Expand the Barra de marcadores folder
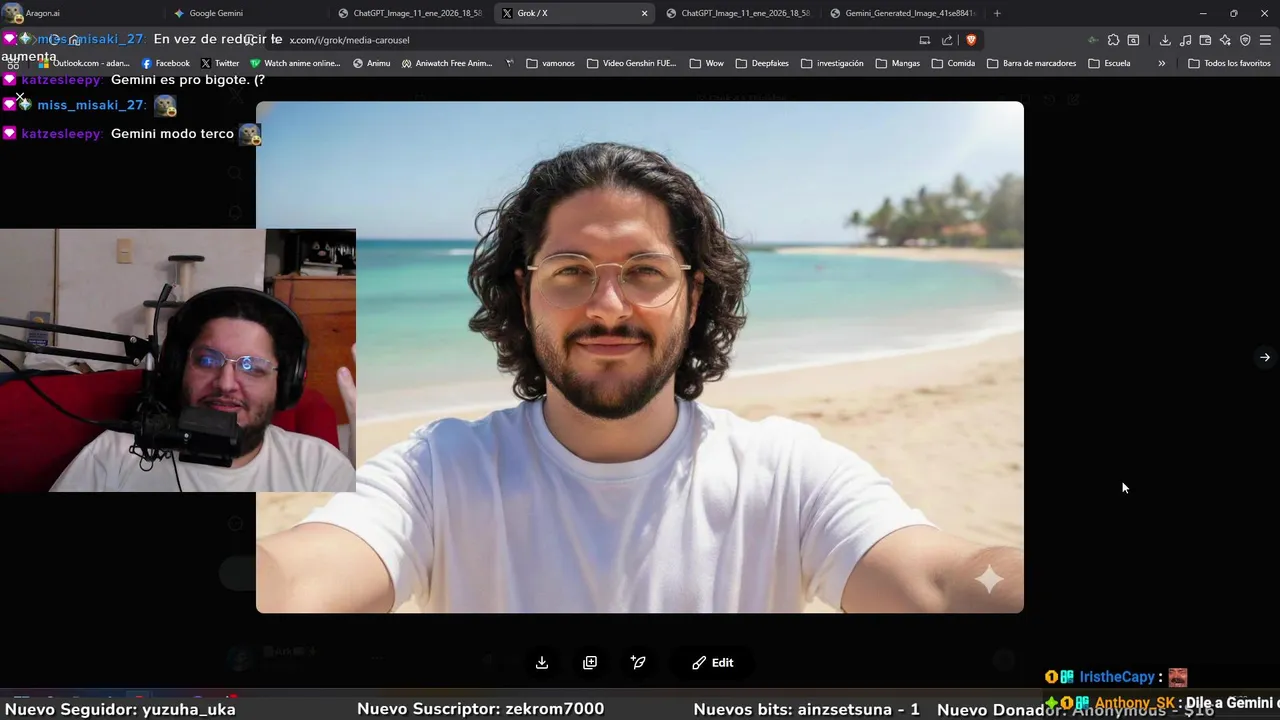 1032,63
